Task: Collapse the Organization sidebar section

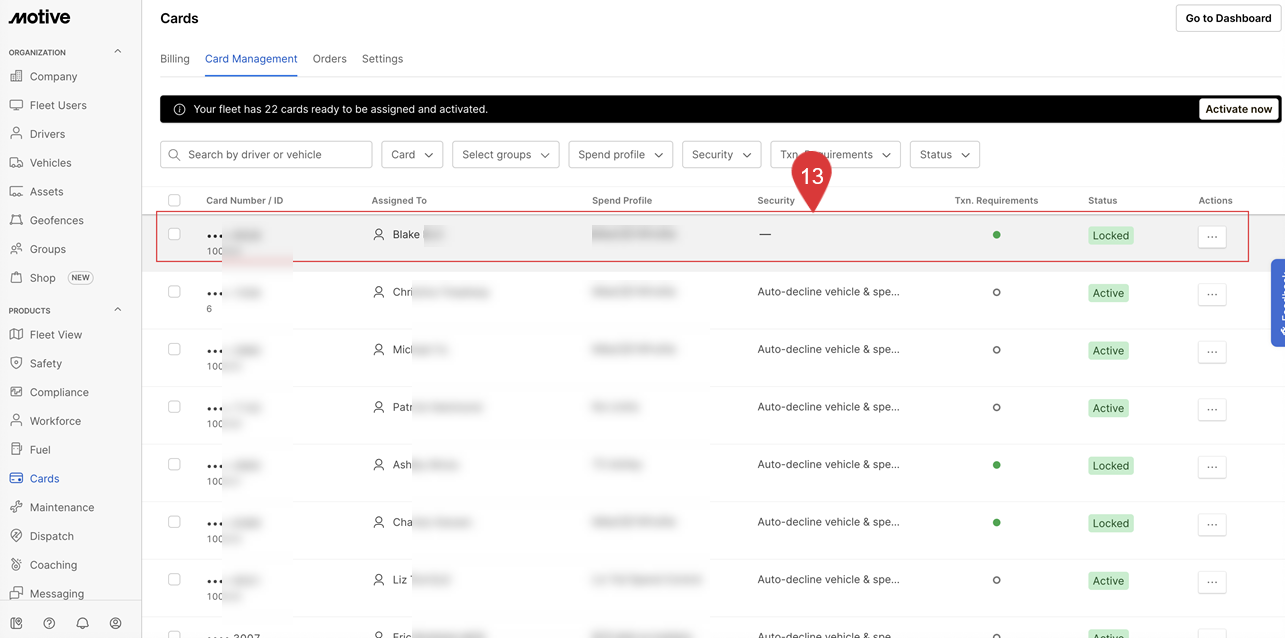Action: (x=117, y=52)
